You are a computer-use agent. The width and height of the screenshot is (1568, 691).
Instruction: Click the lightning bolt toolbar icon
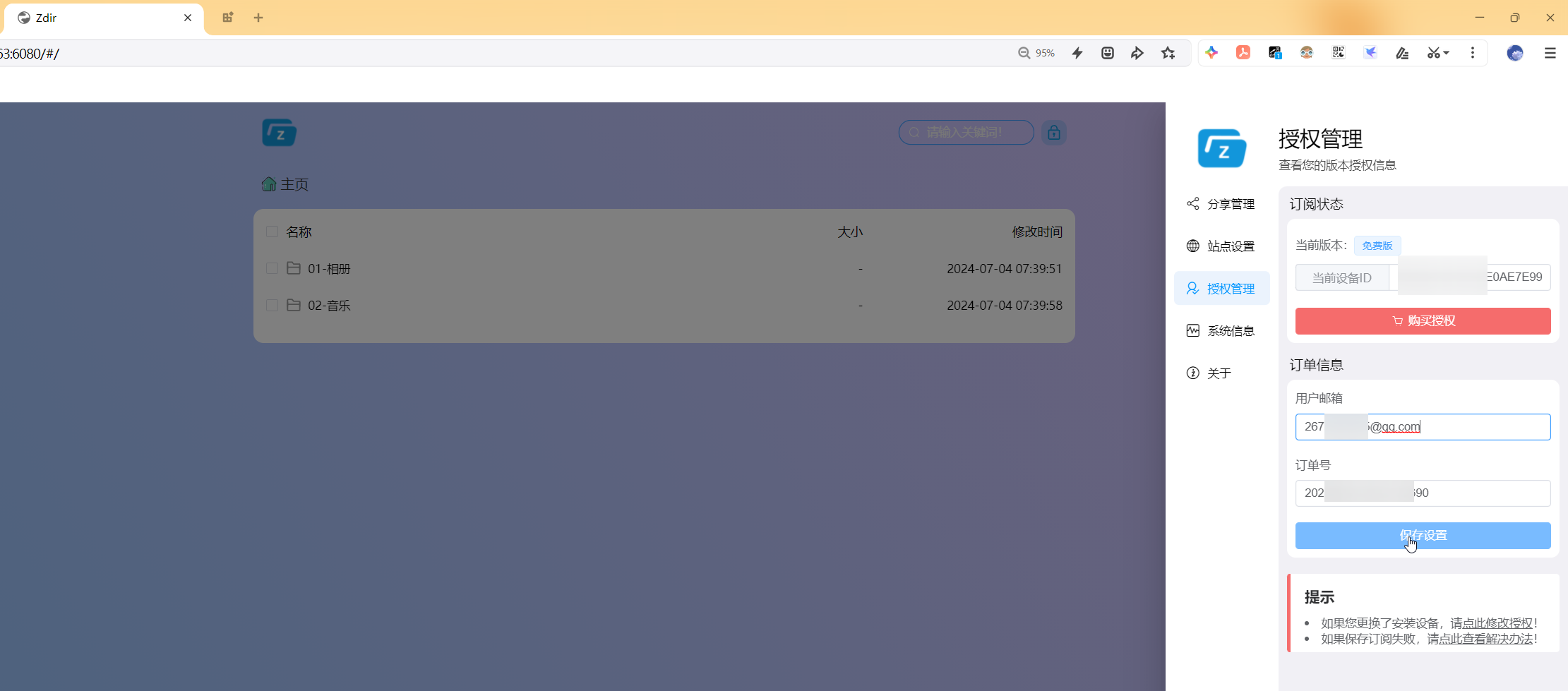tap(1077, 53)
